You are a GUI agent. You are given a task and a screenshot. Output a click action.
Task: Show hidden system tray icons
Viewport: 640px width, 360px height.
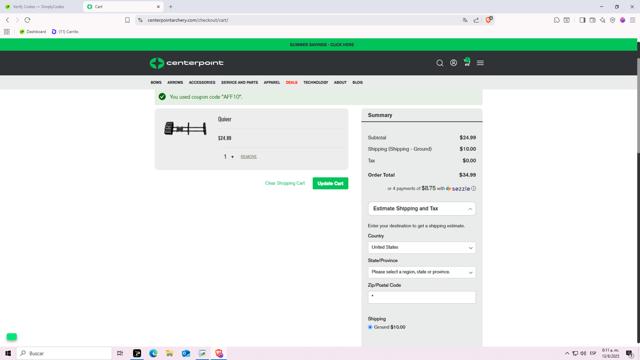[x=567, y=353]
